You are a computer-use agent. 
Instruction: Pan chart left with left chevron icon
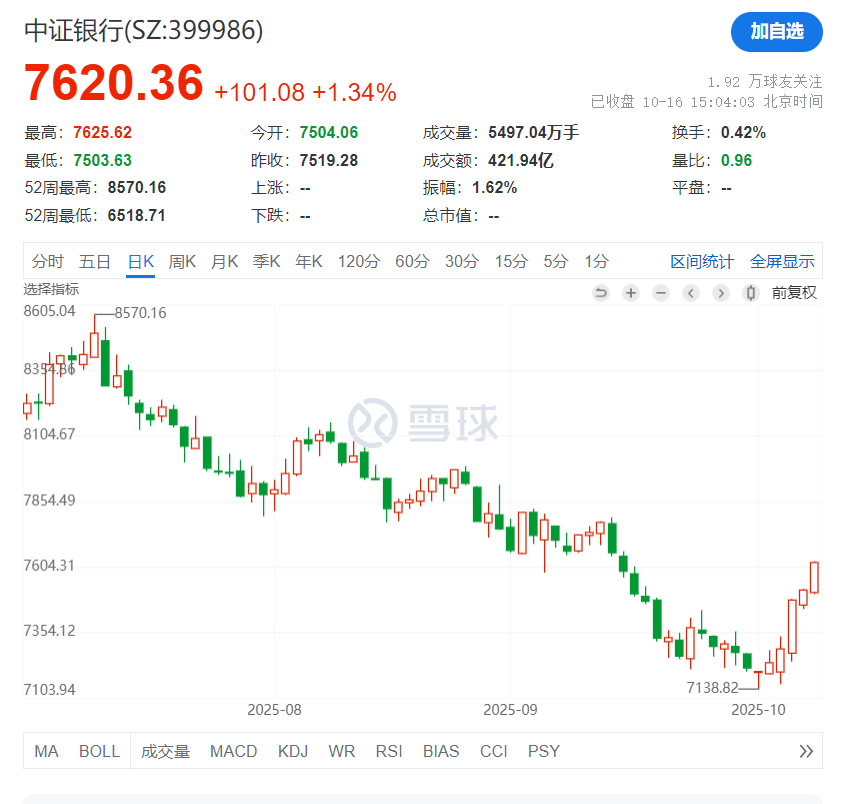(x=691, y=293)
